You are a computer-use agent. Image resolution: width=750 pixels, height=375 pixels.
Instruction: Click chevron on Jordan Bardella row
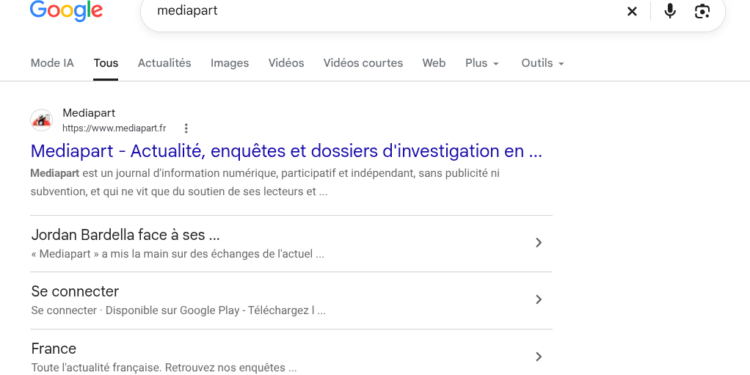(539, 243)
